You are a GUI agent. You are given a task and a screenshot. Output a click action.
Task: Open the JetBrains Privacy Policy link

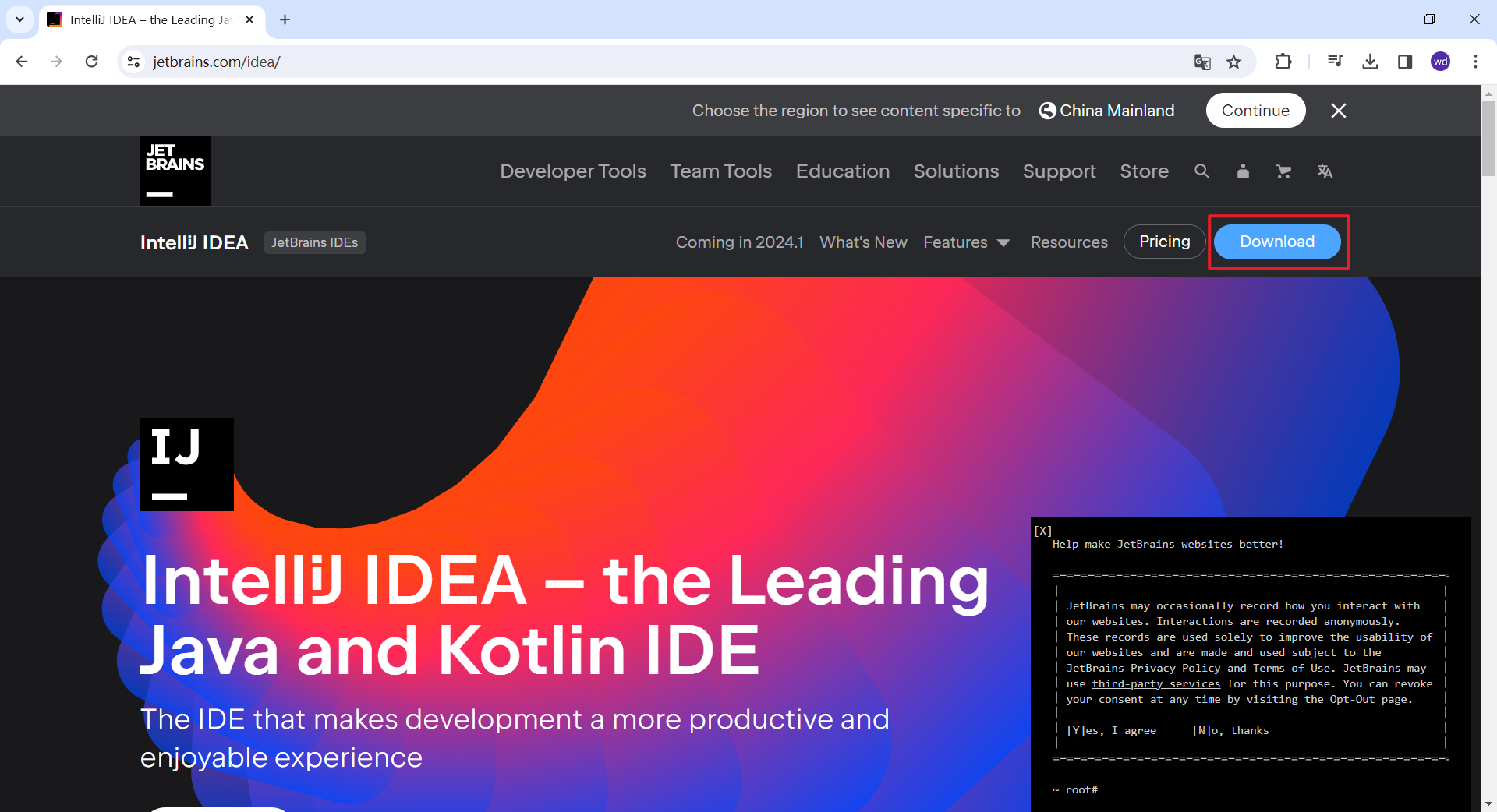pos(1144,668)
